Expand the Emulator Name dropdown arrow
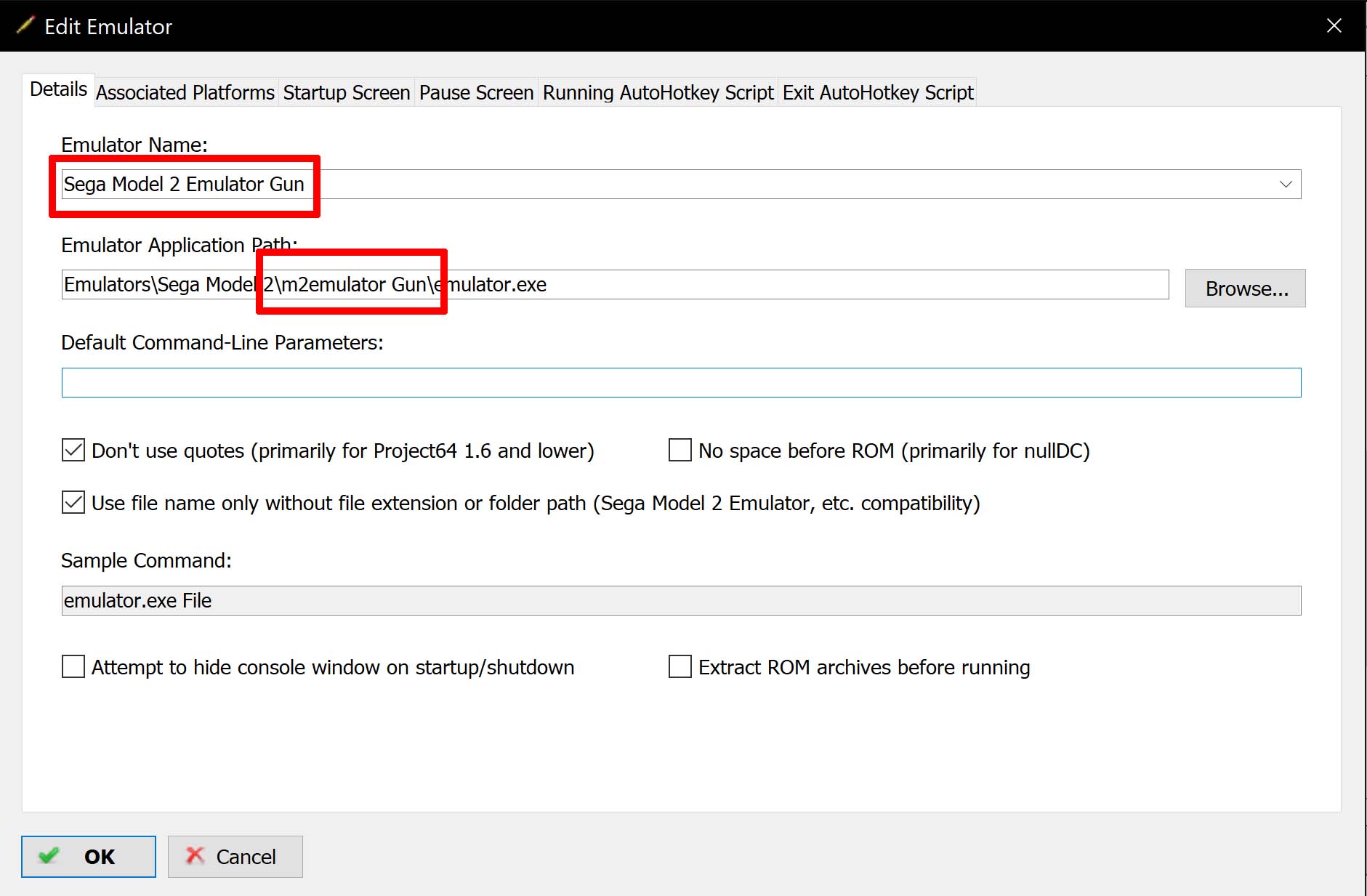This screenshot has height=896, width=1367. (1285, 185)
